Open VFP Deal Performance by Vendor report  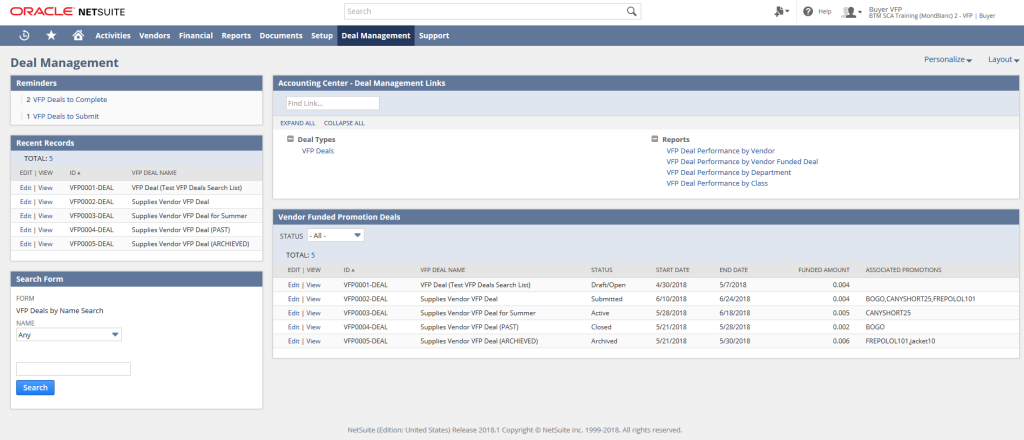(720, 151)
